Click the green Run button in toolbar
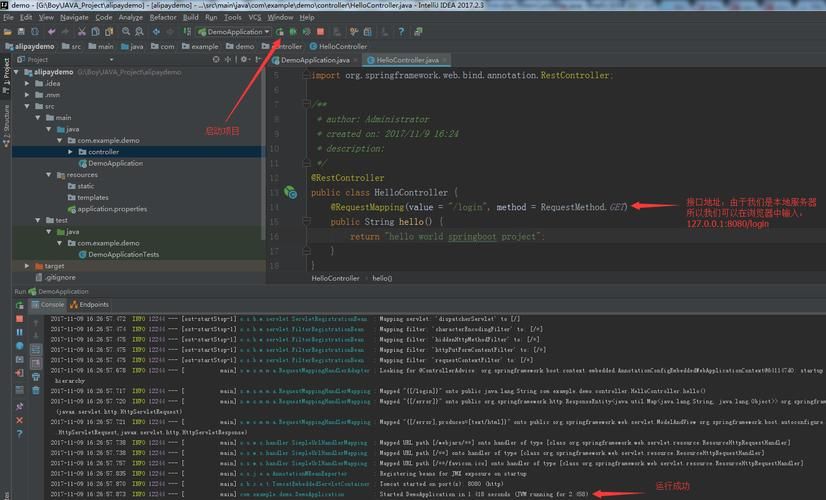The image size is (826, 500). click(x=280, y=32)
